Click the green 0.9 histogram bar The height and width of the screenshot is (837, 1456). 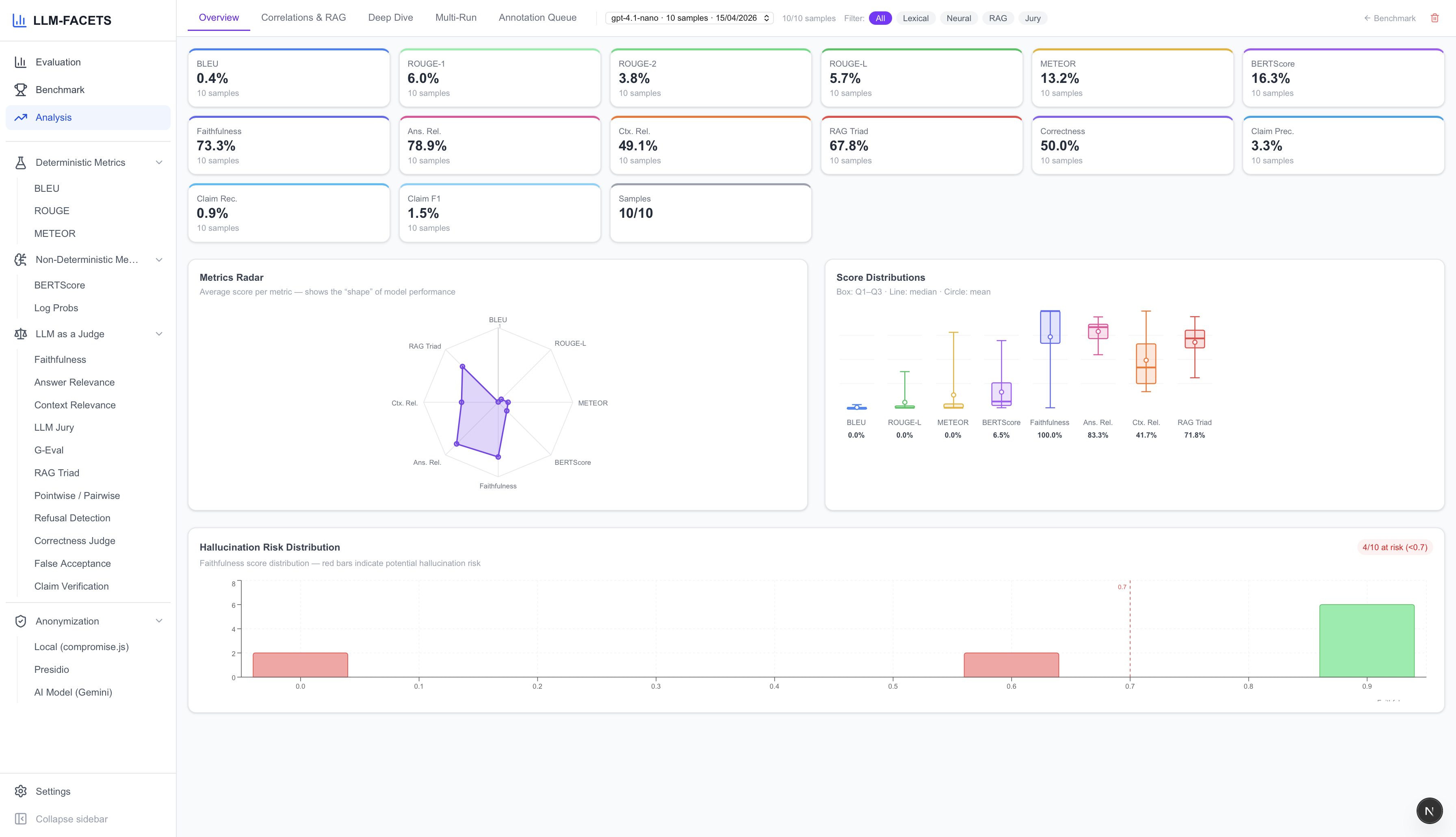point(1366,640)
